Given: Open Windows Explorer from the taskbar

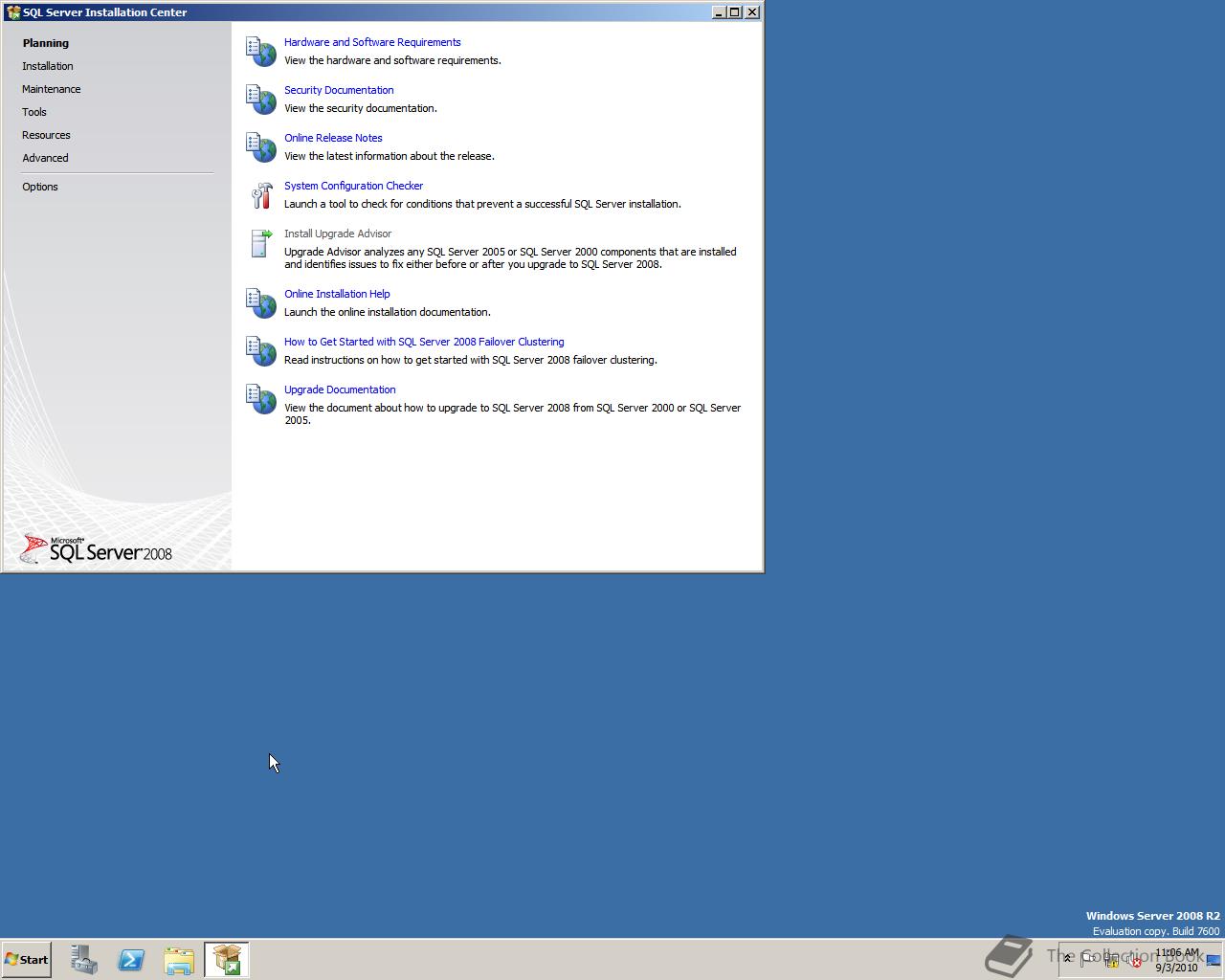Looking at the screenshot, I should click(x=179, y=960).
